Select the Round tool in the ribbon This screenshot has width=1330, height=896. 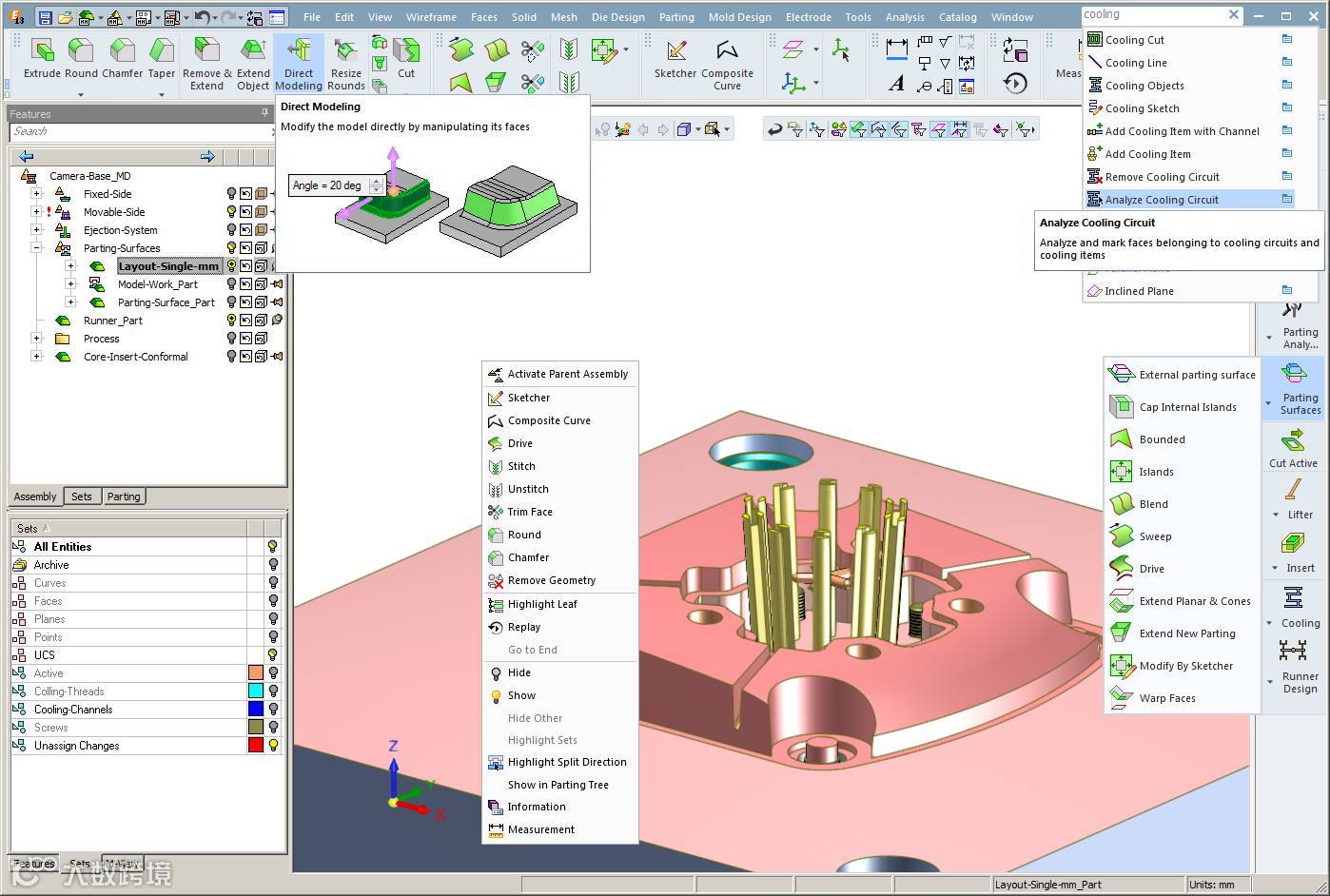(x=81, y=59)
